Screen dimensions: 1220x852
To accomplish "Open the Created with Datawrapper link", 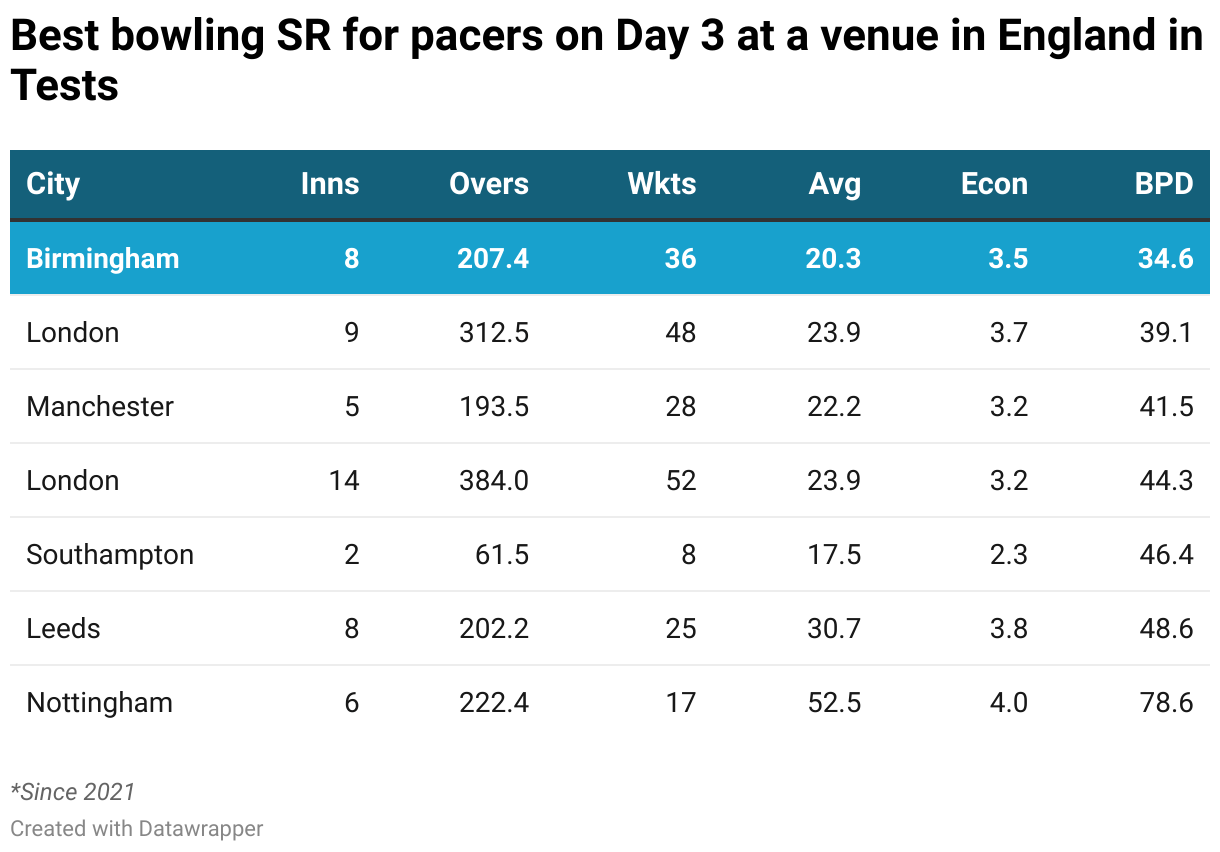I will pyautogui.click(x=137, y=828).
